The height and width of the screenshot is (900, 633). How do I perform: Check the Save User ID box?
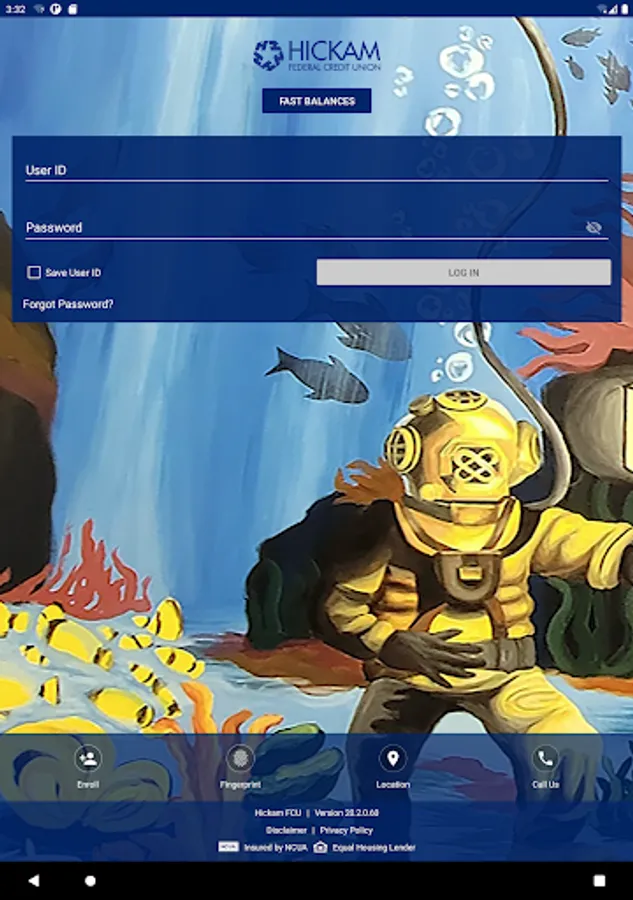[34, 272]
